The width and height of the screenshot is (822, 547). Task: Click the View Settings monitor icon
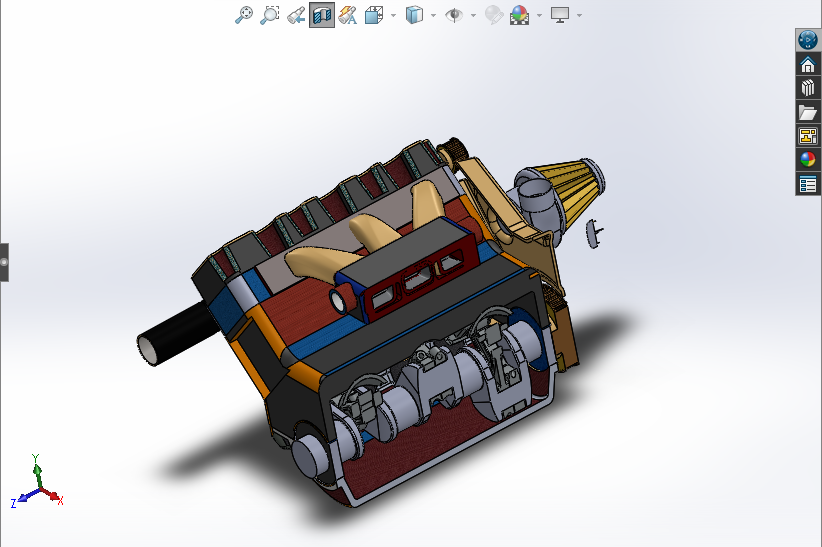point(560,15)
